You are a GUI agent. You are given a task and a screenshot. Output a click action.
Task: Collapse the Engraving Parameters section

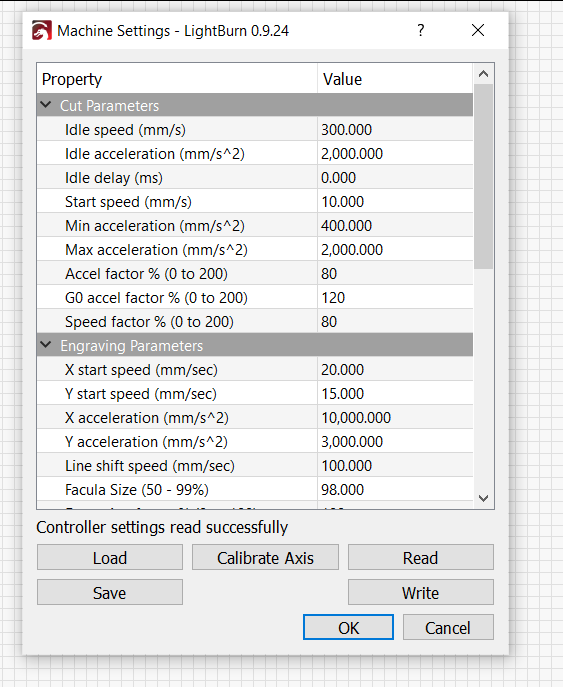[46, 345]
